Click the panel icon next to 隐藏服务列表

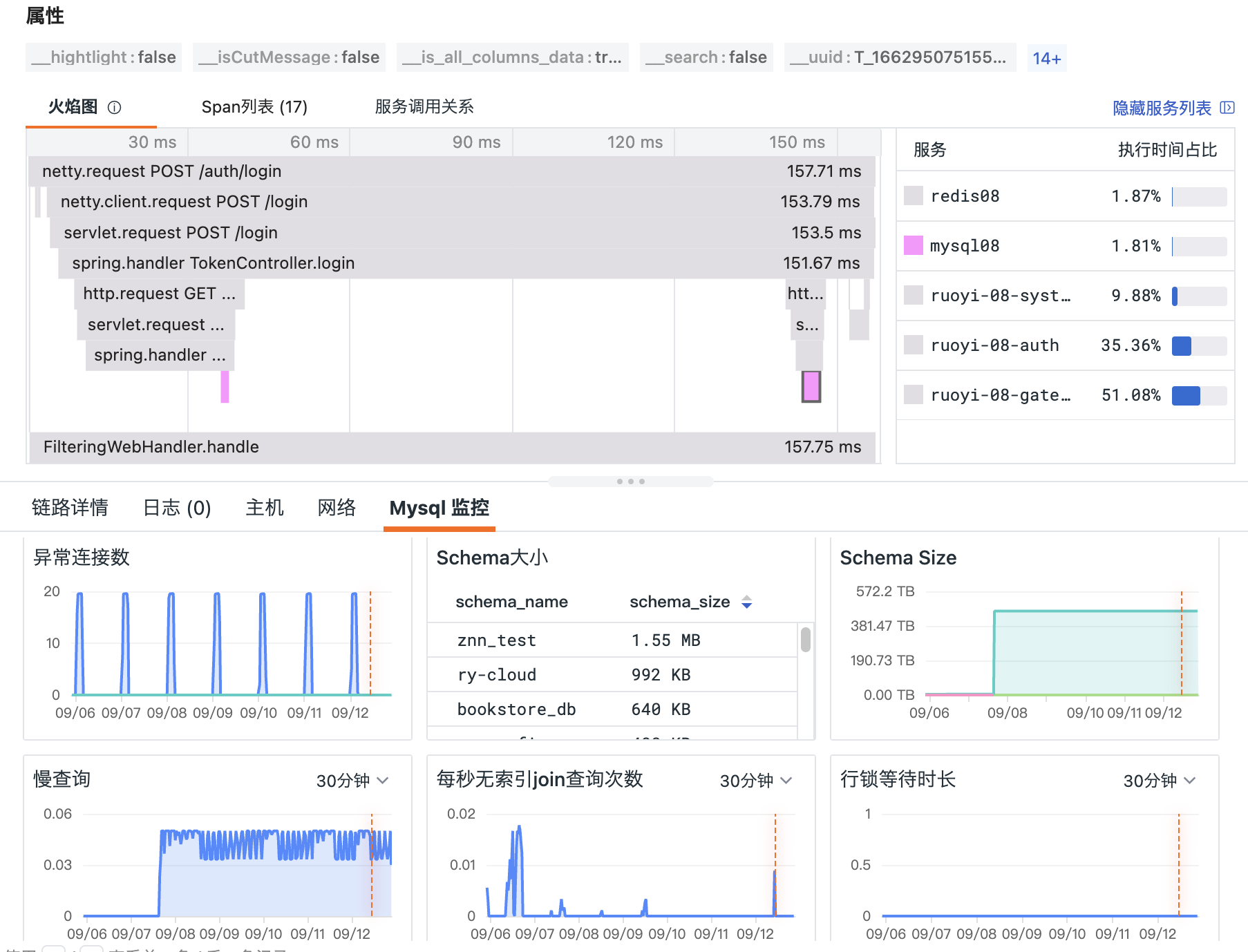[x=1227, y=108]
